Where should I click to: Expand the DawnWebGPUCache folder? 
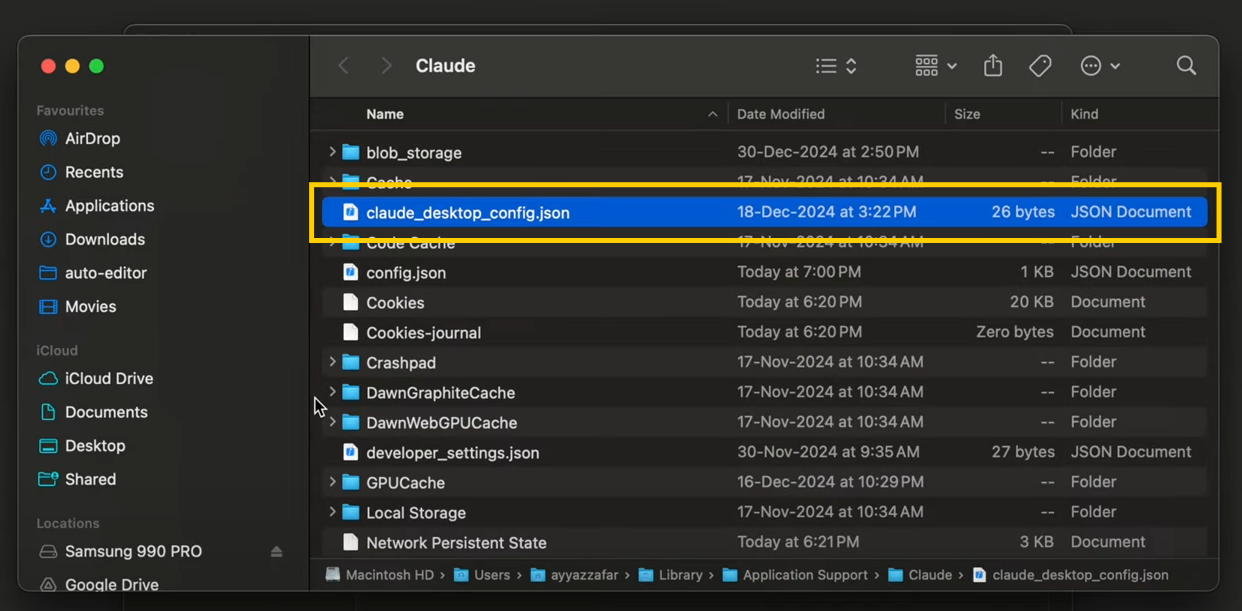332,422
